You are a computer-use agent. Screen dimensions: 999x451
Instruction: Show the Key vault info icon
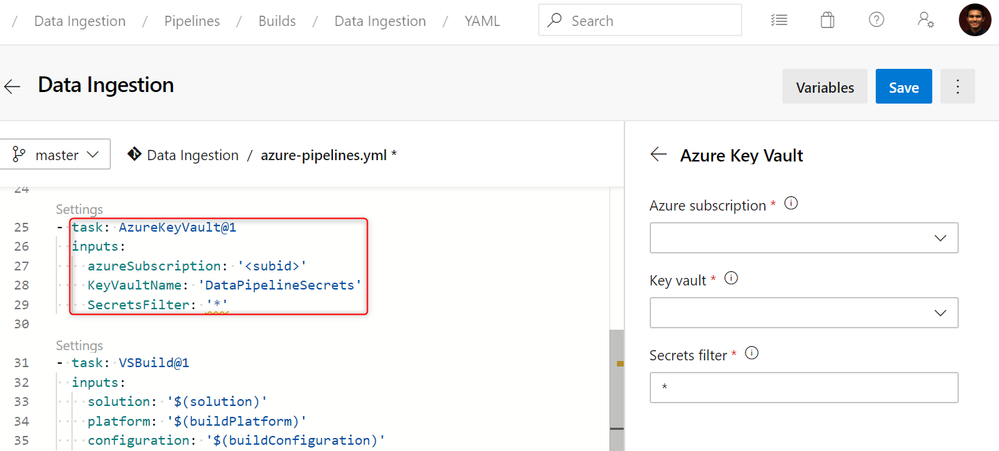coord(730,279)
